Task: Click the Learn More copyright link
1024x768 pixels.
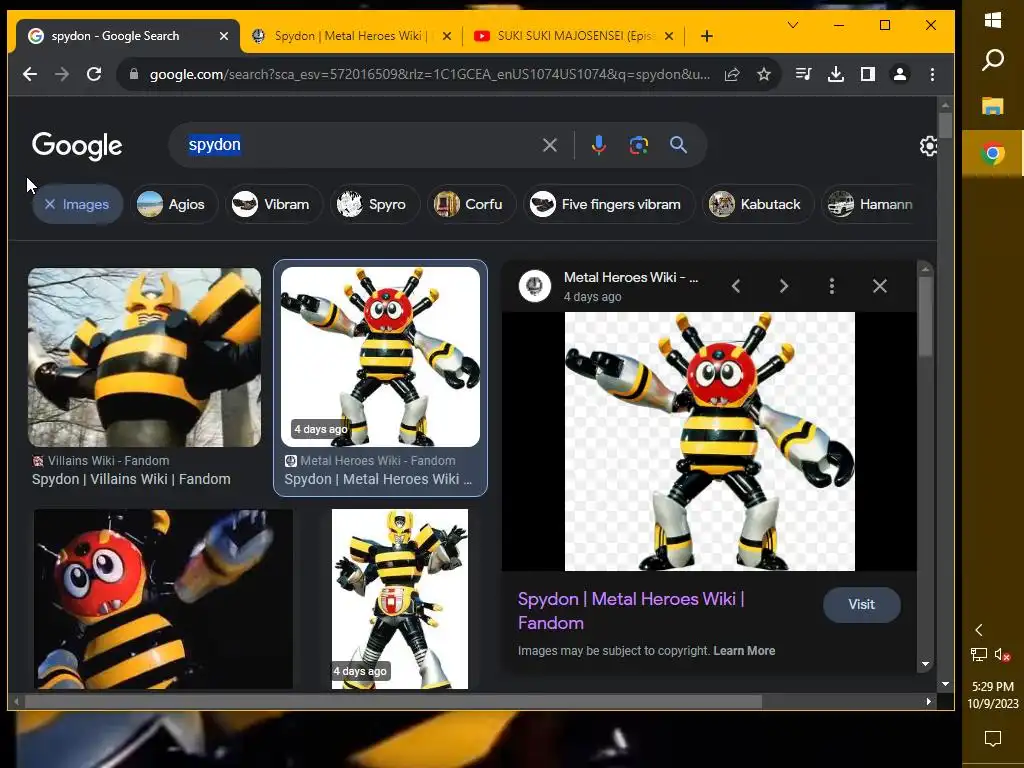Action: (x=744, y=651)
